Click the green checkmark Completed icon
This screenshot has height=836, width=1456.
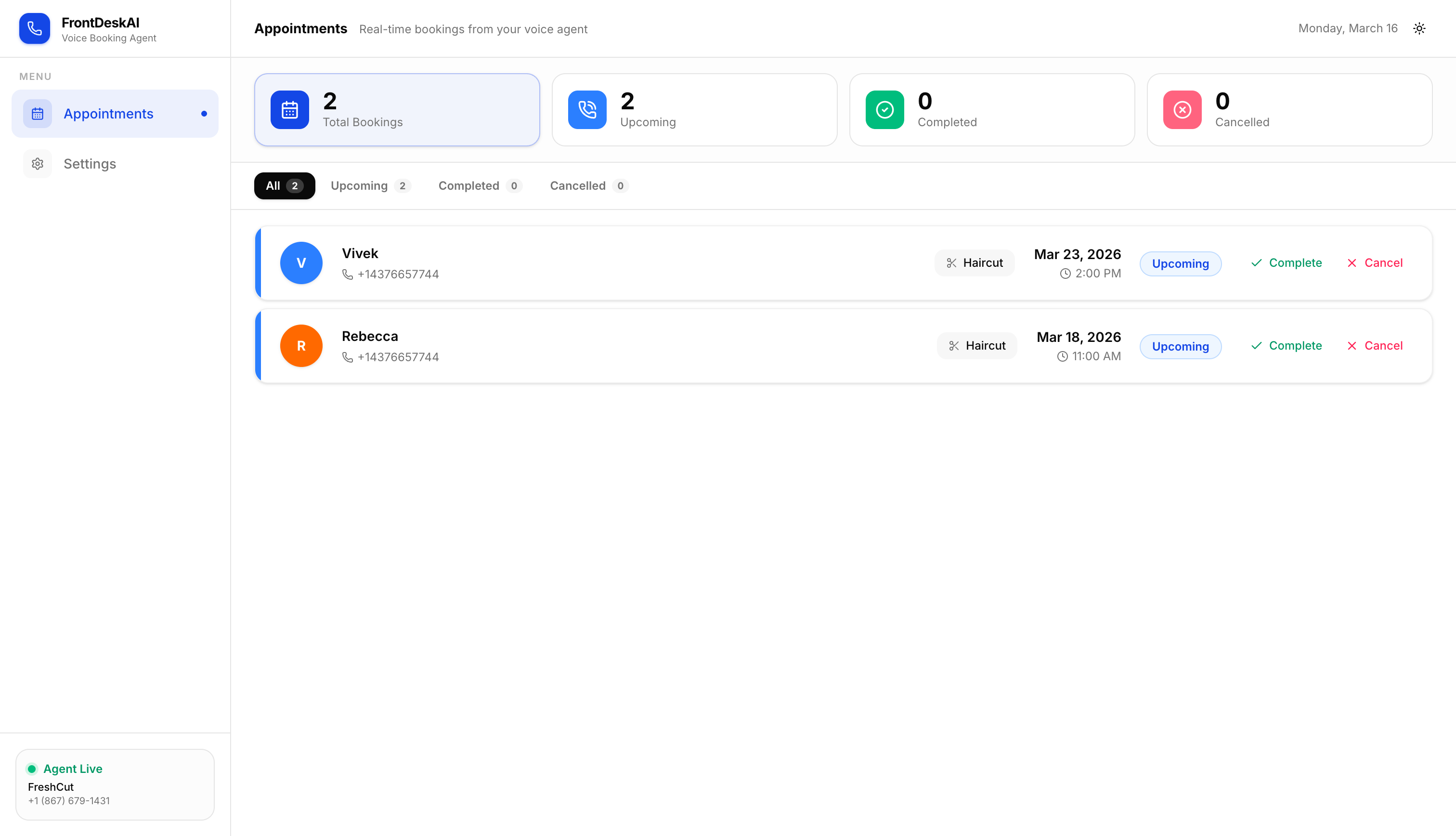tap(884, 110)
